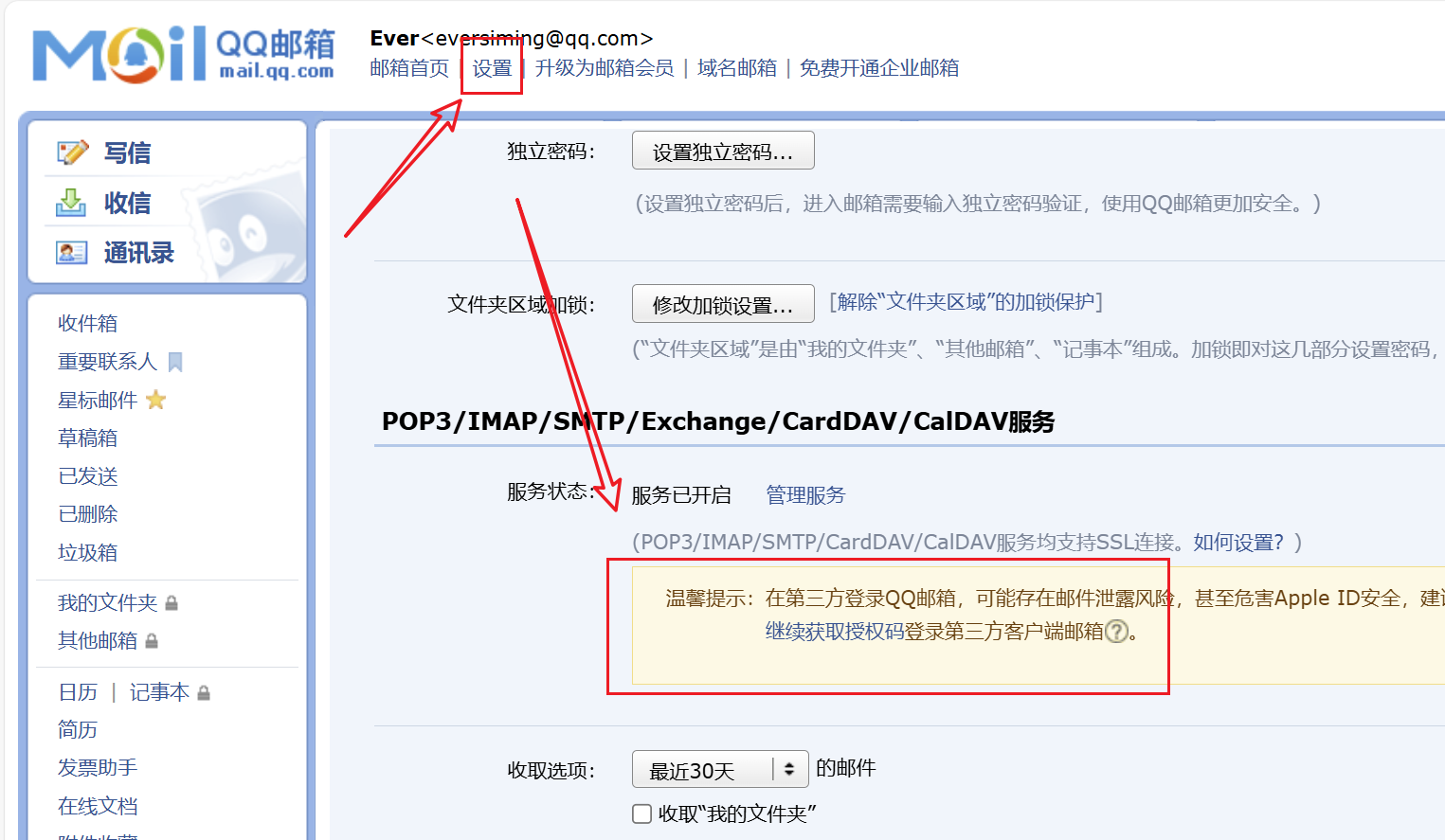
Task: Open 设置 in the top navigation
Action: point(492,68)
